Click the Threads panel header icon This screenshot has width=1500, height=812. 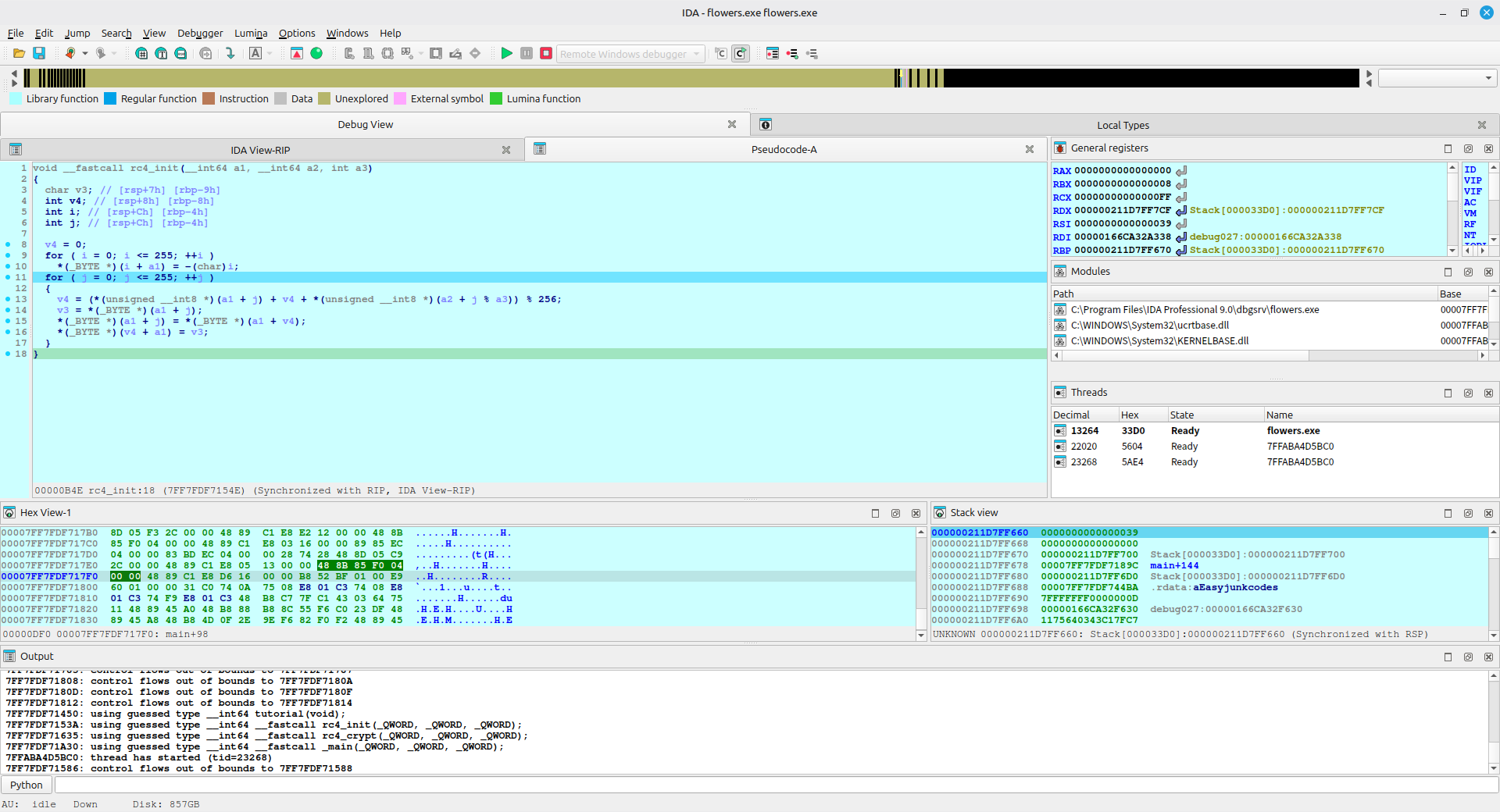coord(1059,392)
